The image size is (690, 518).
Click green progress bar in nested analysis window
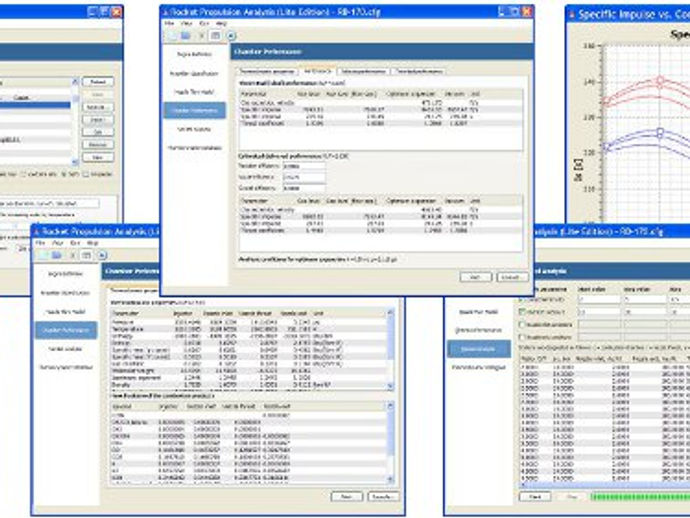[640, 497]
